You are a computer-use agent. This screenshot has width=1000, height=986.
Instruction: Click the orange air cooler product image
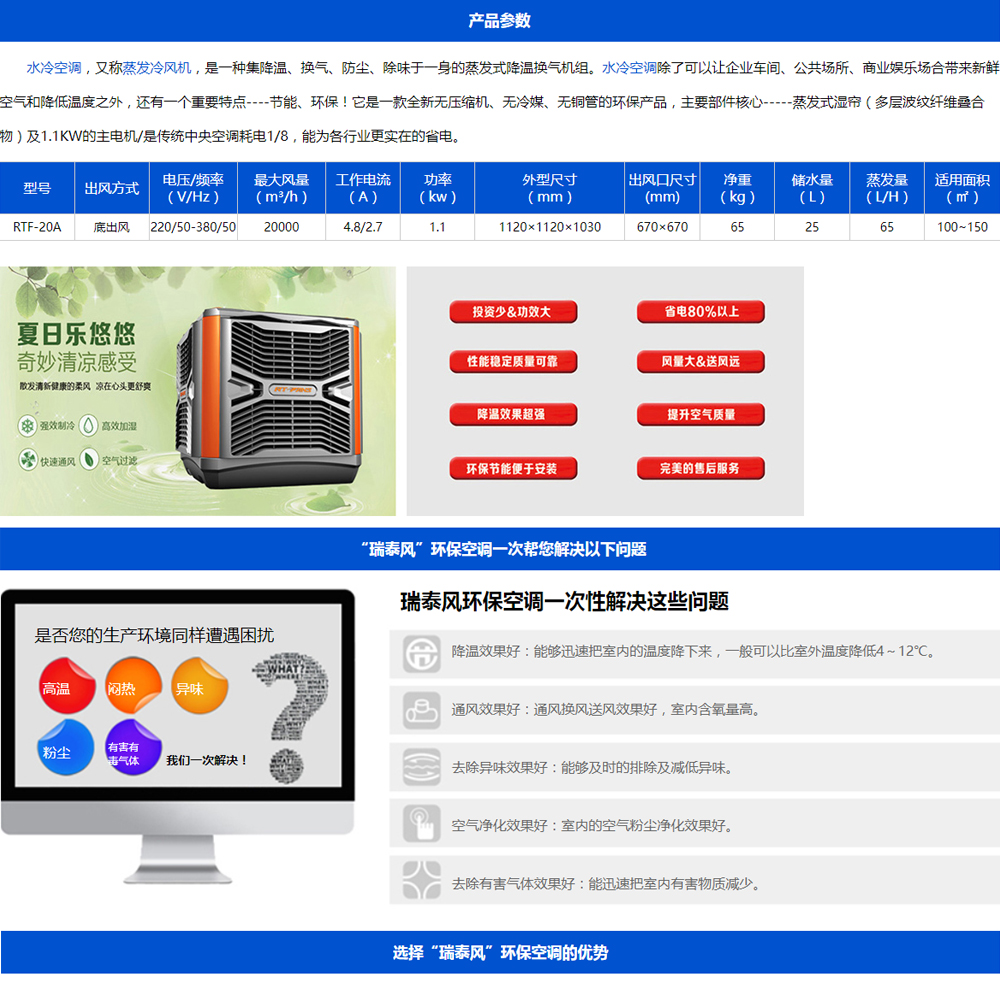pyautogui.click(x=268, y=392)
